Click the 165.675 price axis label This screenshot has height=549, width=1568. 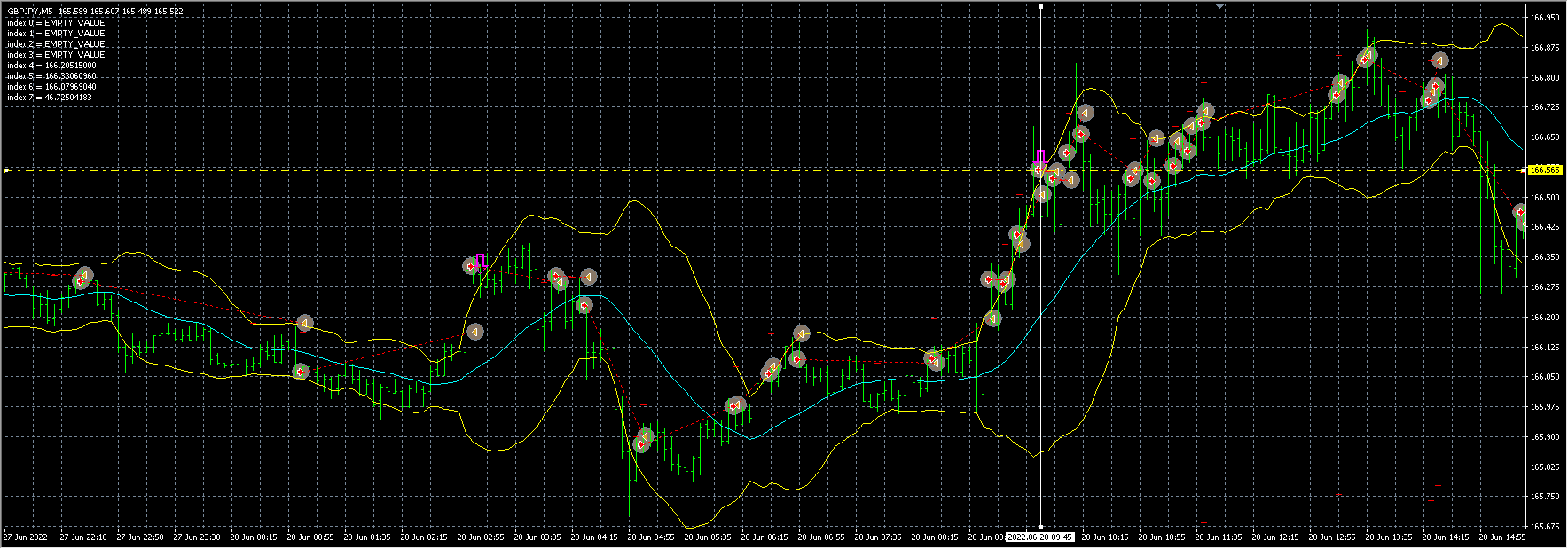pos(1545,527)
